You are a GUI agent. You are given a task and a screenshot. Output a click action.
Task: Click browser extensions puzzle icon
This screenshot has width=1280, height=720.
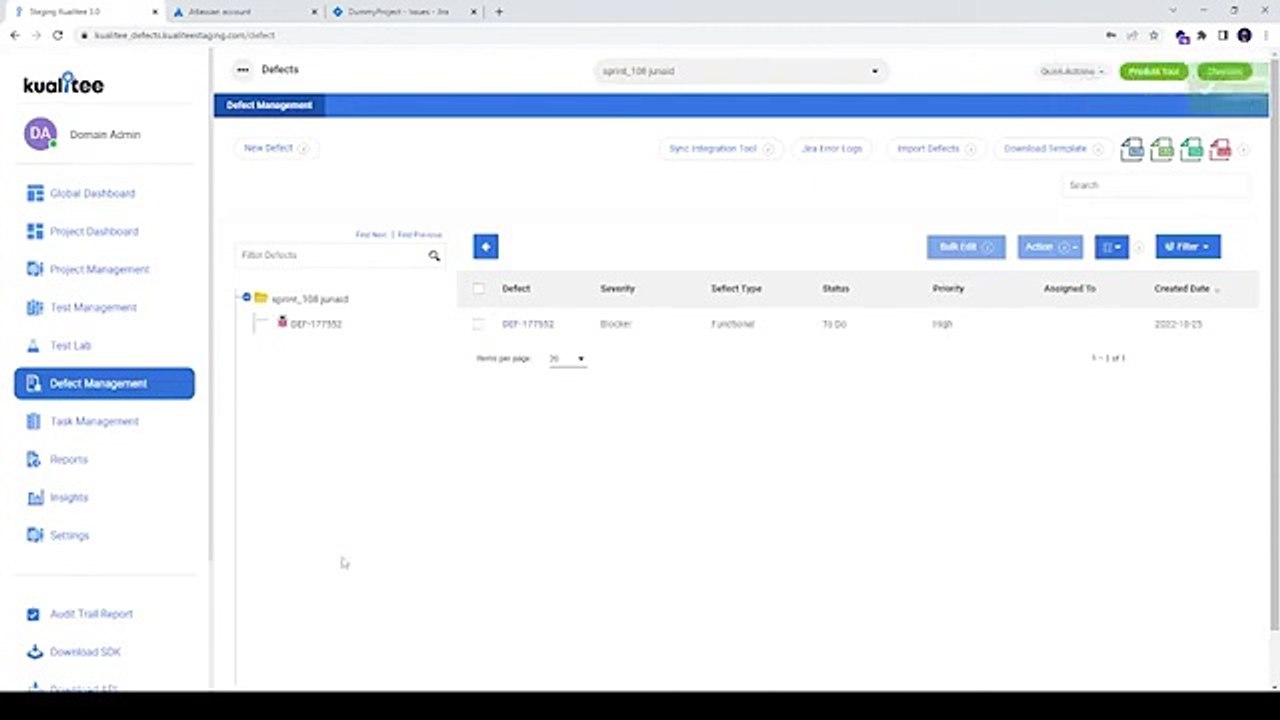point(1201,35)
